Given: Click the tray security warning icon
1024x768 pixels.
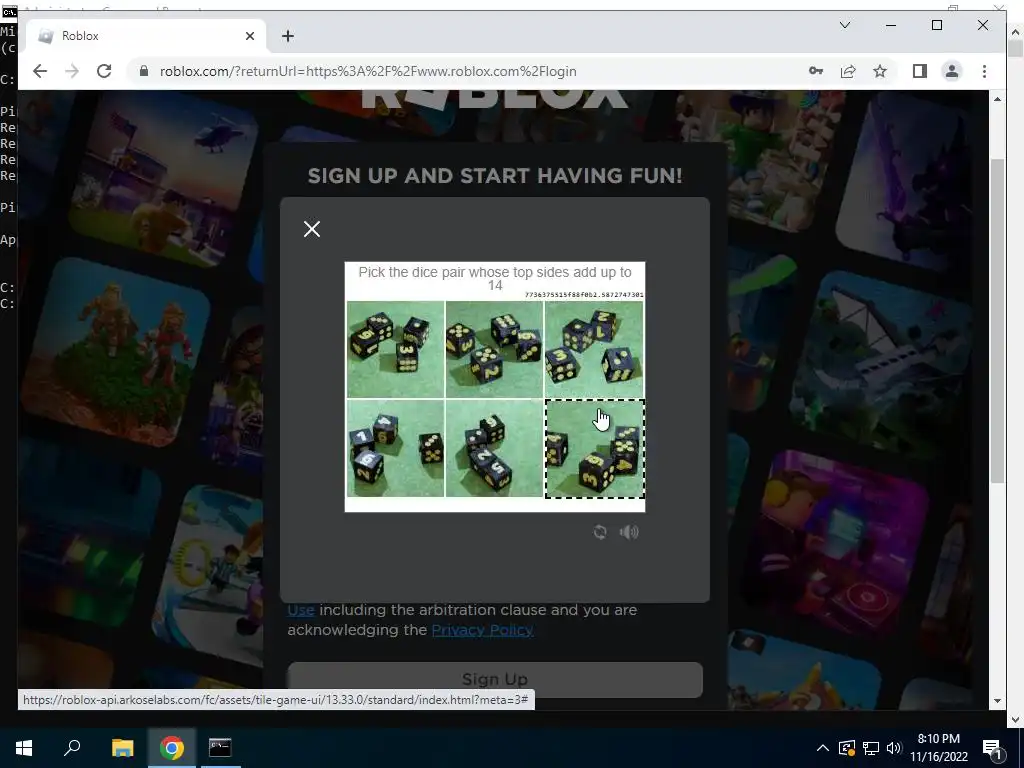Looking at the screenshot, I should 847,748.
